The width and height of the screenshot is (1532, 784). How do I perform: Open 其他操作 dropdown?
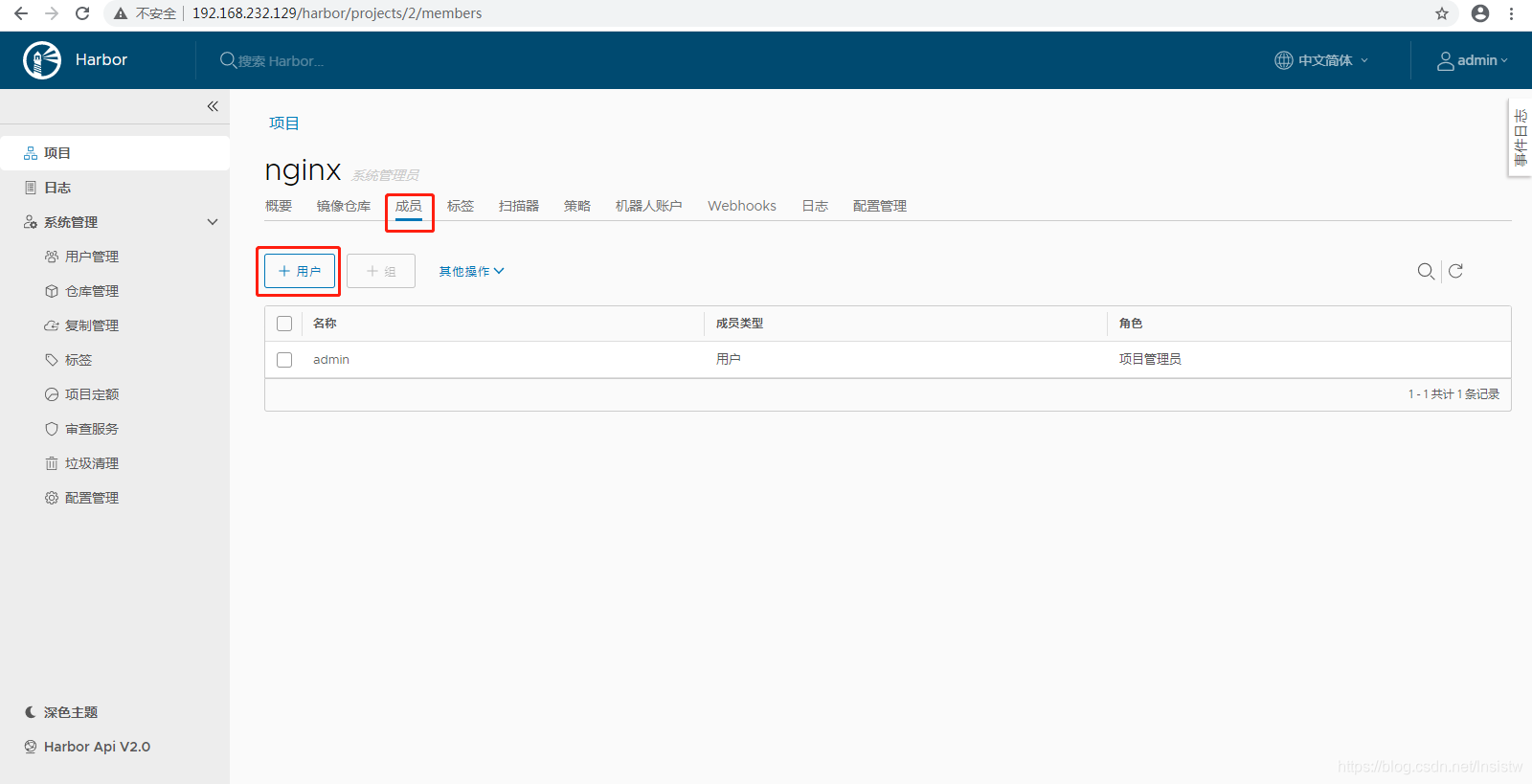pos(471,272)
